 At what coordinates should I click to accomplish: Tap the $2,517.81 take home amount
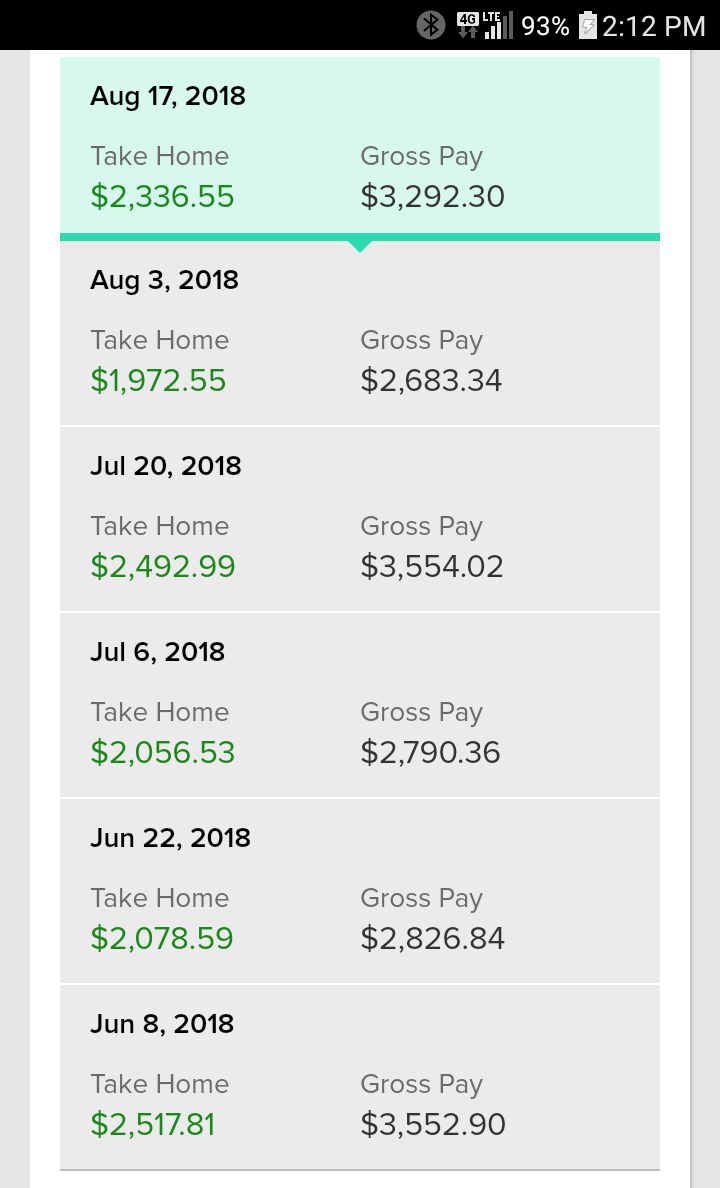click(152, 1125)
